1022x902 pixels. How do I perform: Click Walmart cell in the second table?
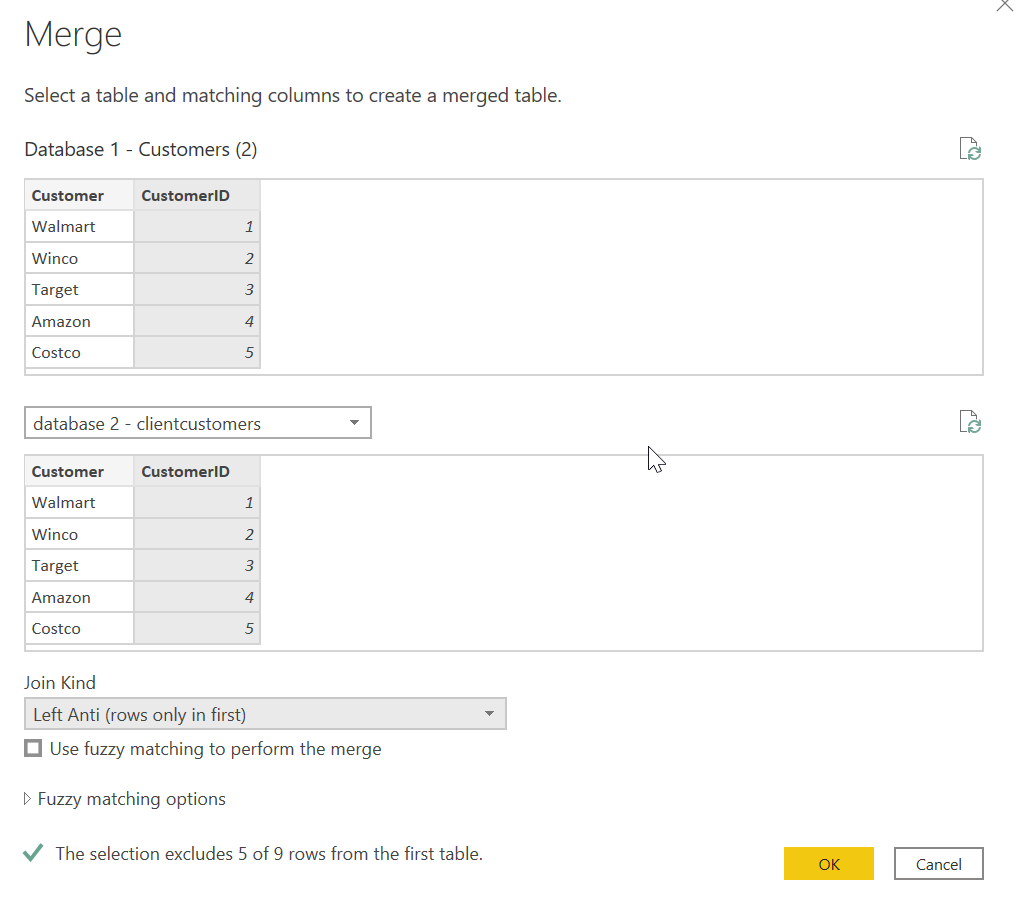(80, 502)
